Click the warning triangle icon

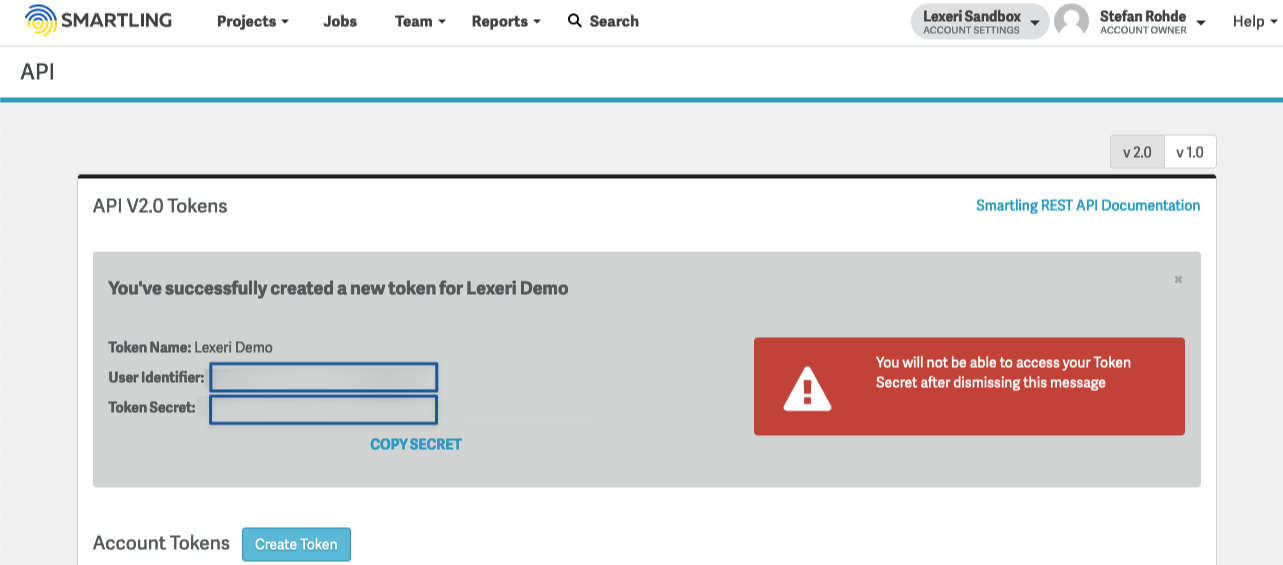807,388
